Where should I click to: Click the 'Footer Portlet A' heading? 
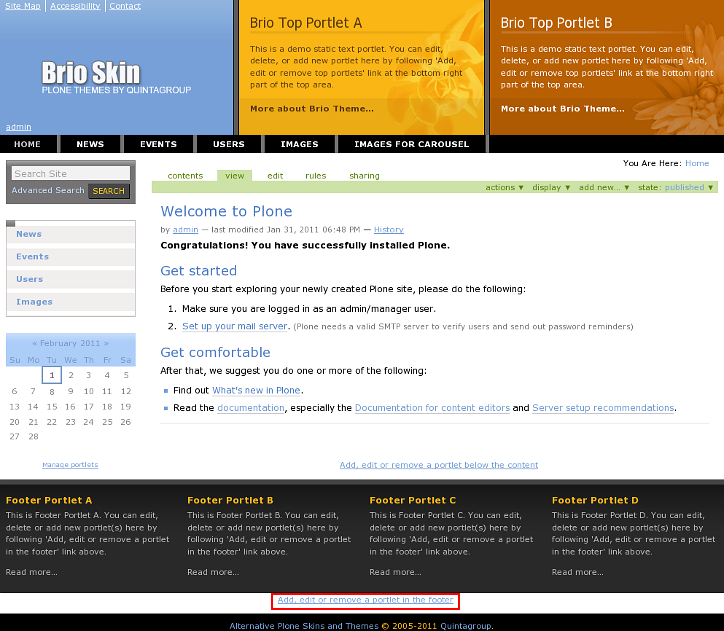tap(49, 500)
